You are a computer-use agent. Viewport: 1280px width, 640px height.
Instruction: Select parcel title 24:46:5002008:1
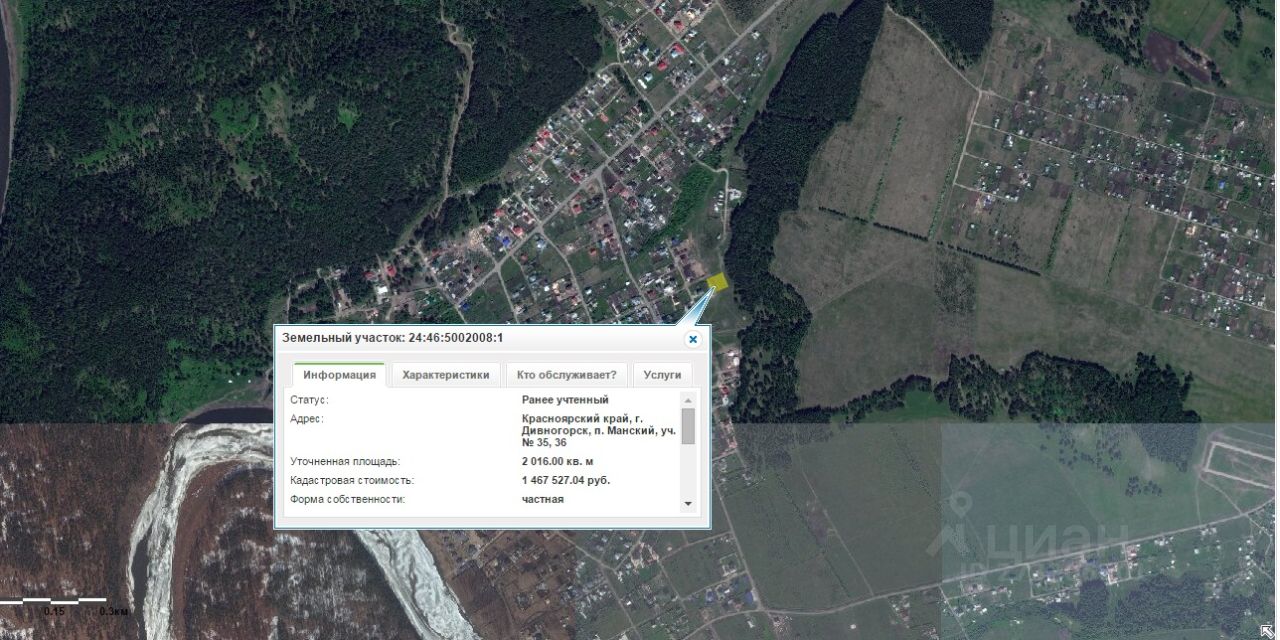click(456, 338)
